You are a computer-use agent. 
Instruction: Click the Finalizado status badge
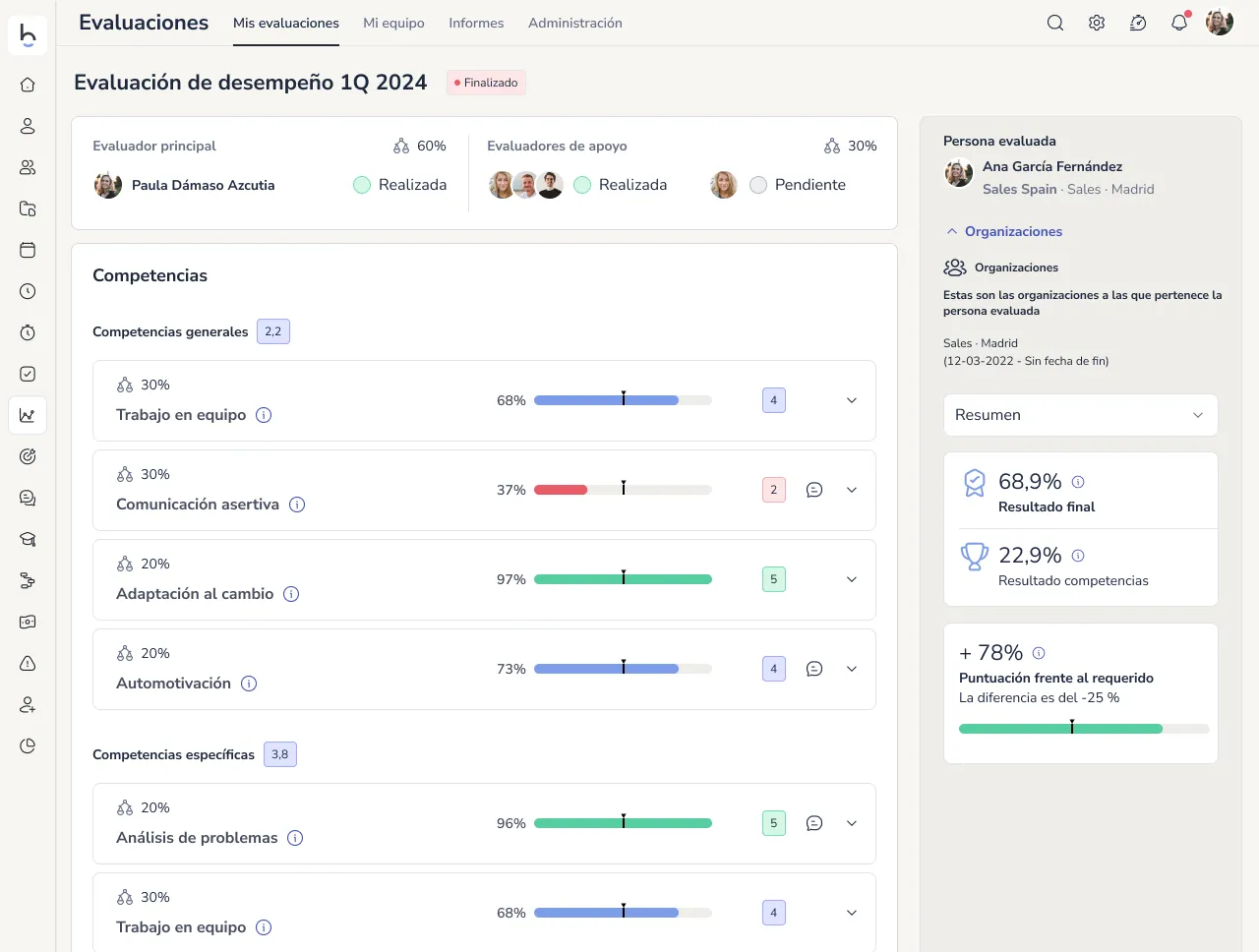coord(486,83)
